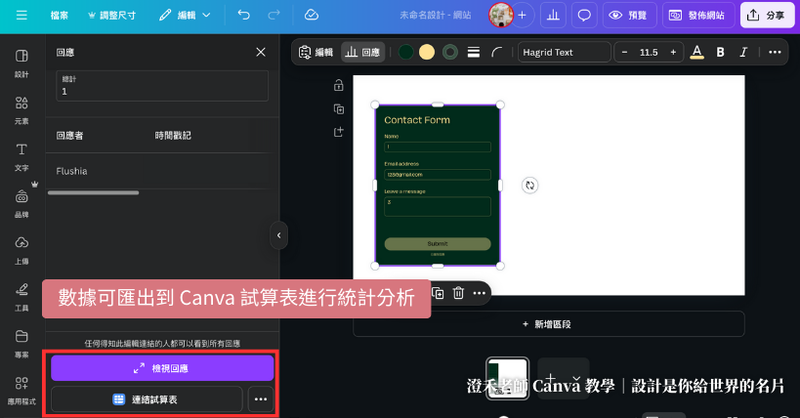Open the 元素 elements sidebar tab

click(x=21, y=110)
